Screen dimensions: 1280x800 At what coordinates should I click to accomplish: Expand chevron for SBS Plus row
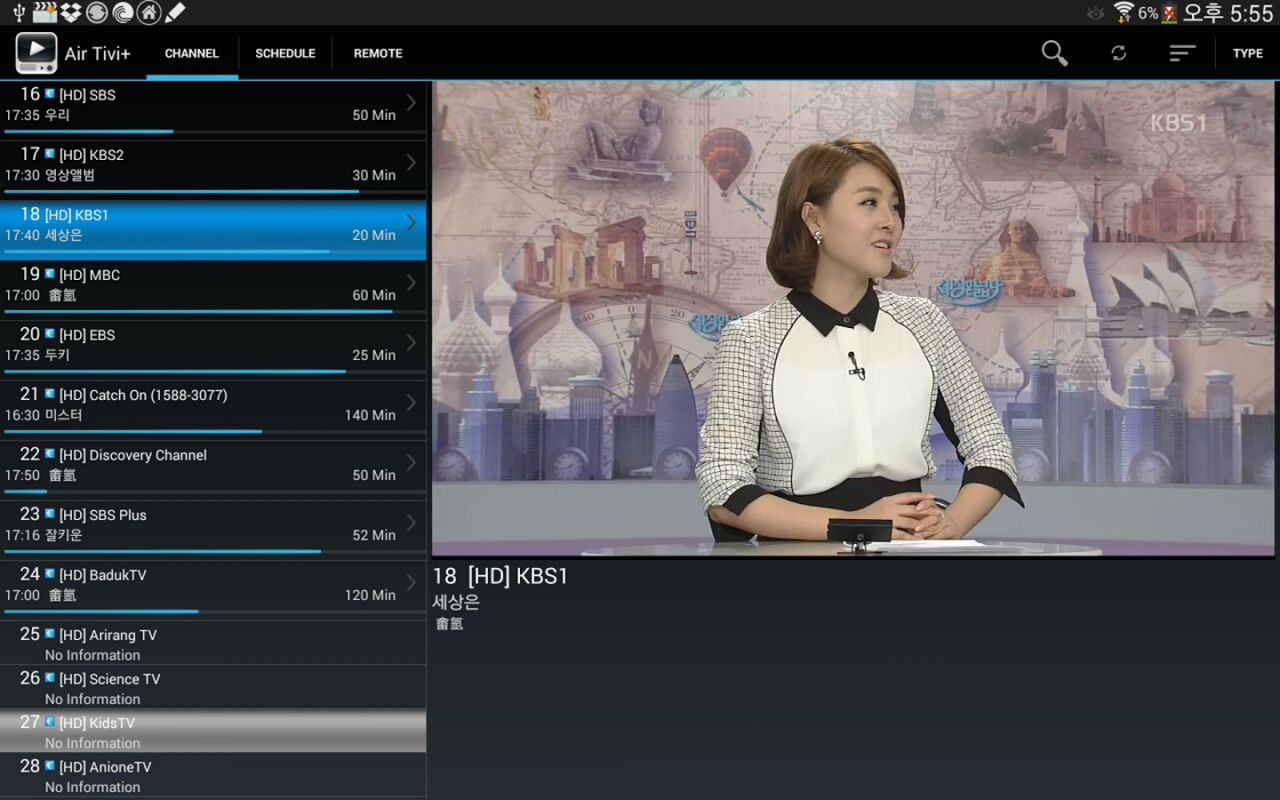tap(411, 522)
